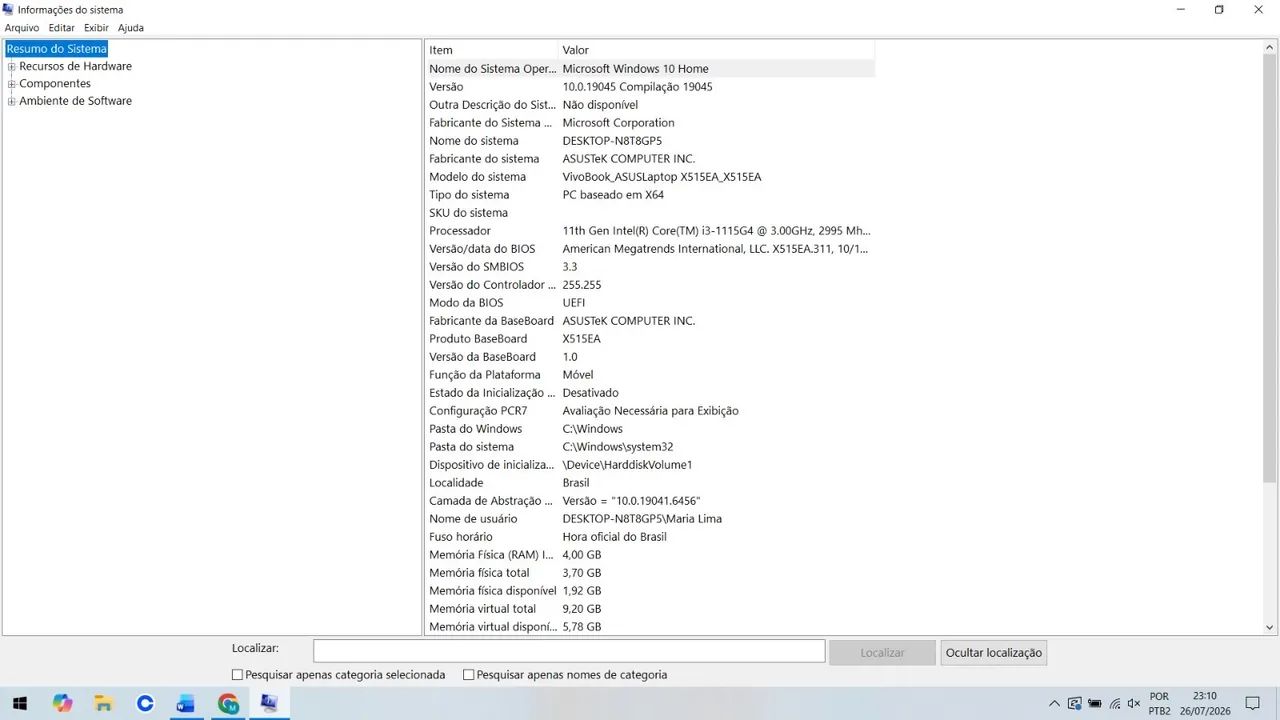Select the Fuso horário row
This screenshot has width=1280, height=720.
(650, 537)
